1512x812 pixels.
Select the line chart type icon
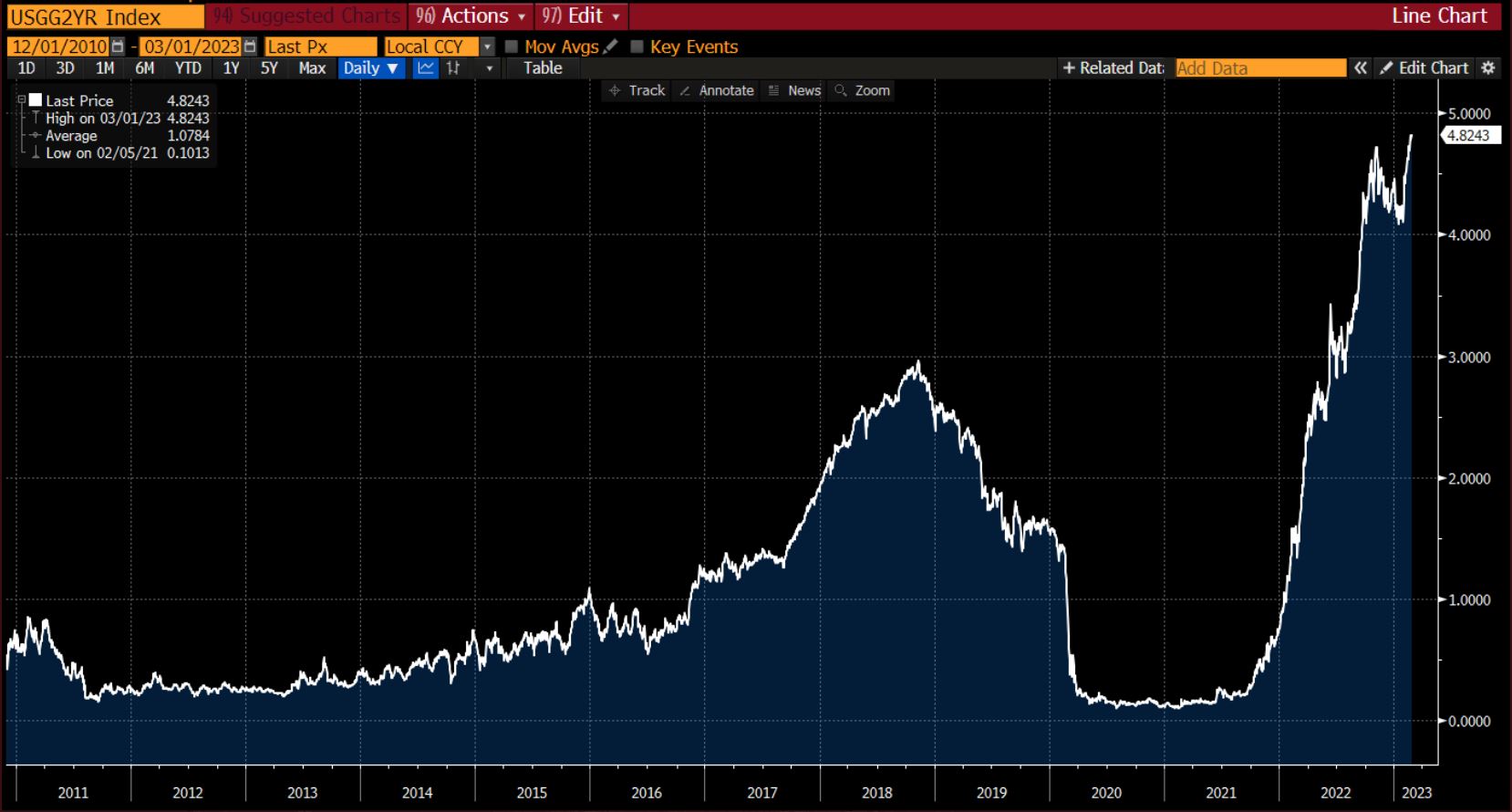(426, 68)
